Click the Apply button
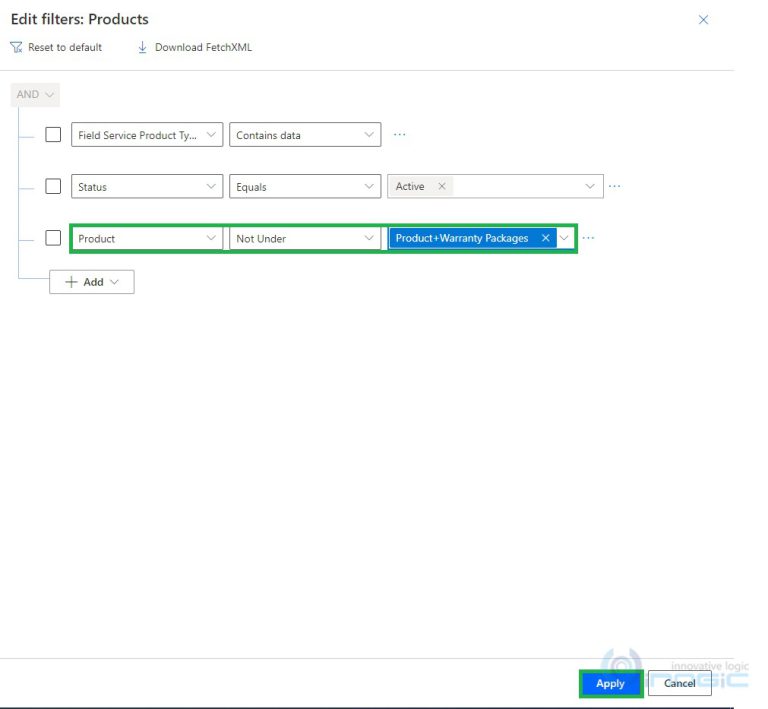This screenshot has width=768, height=709. coord(610,684)
